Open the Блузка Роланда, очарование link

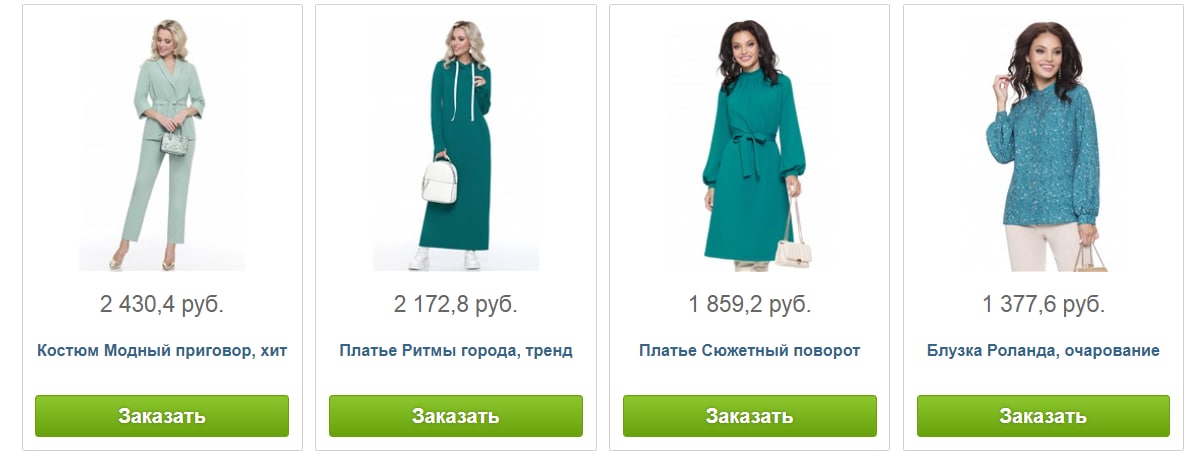(1044, 351)
